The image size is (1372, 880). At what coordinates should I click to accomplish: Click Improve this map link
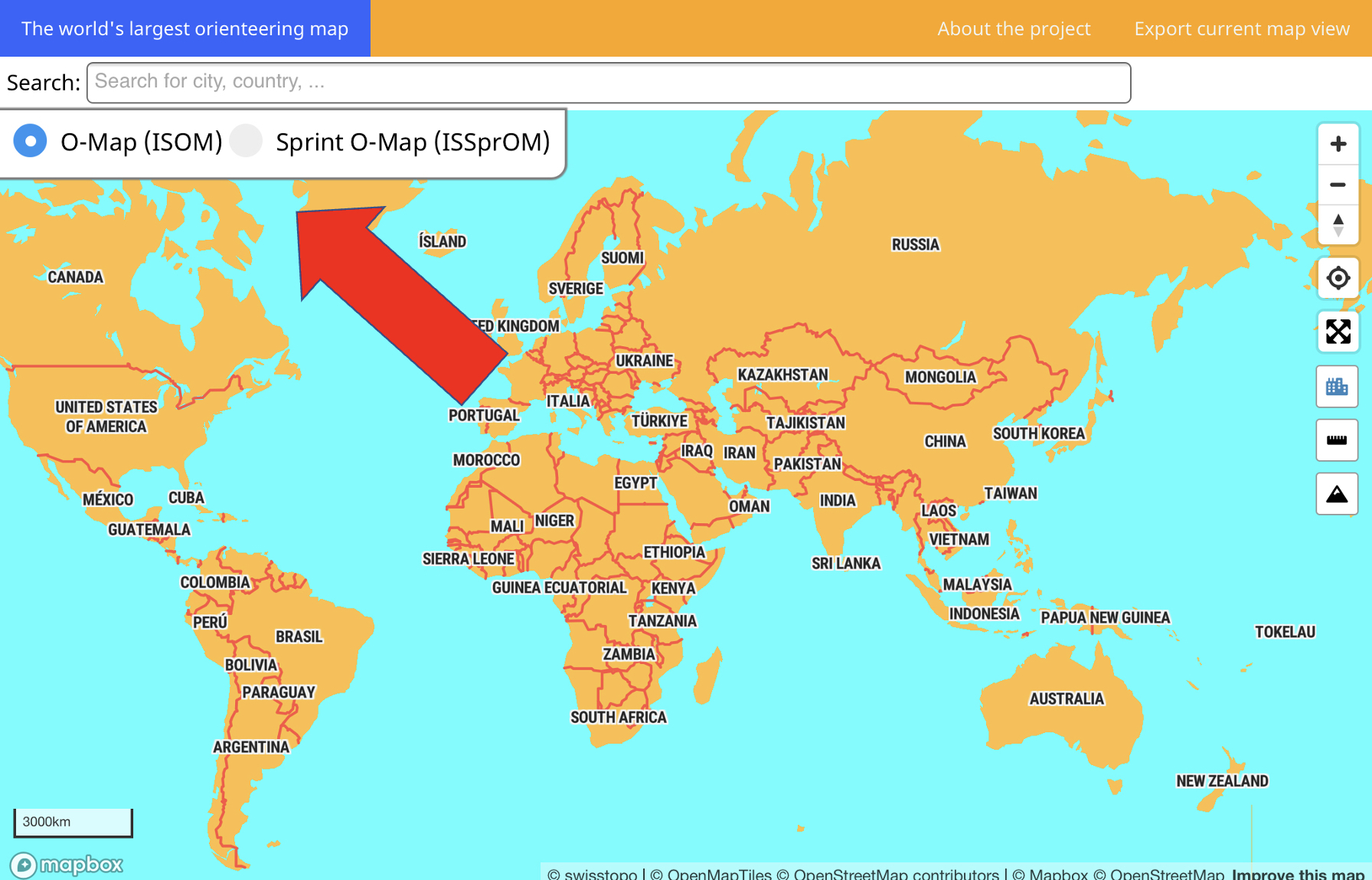[1298, 874]
